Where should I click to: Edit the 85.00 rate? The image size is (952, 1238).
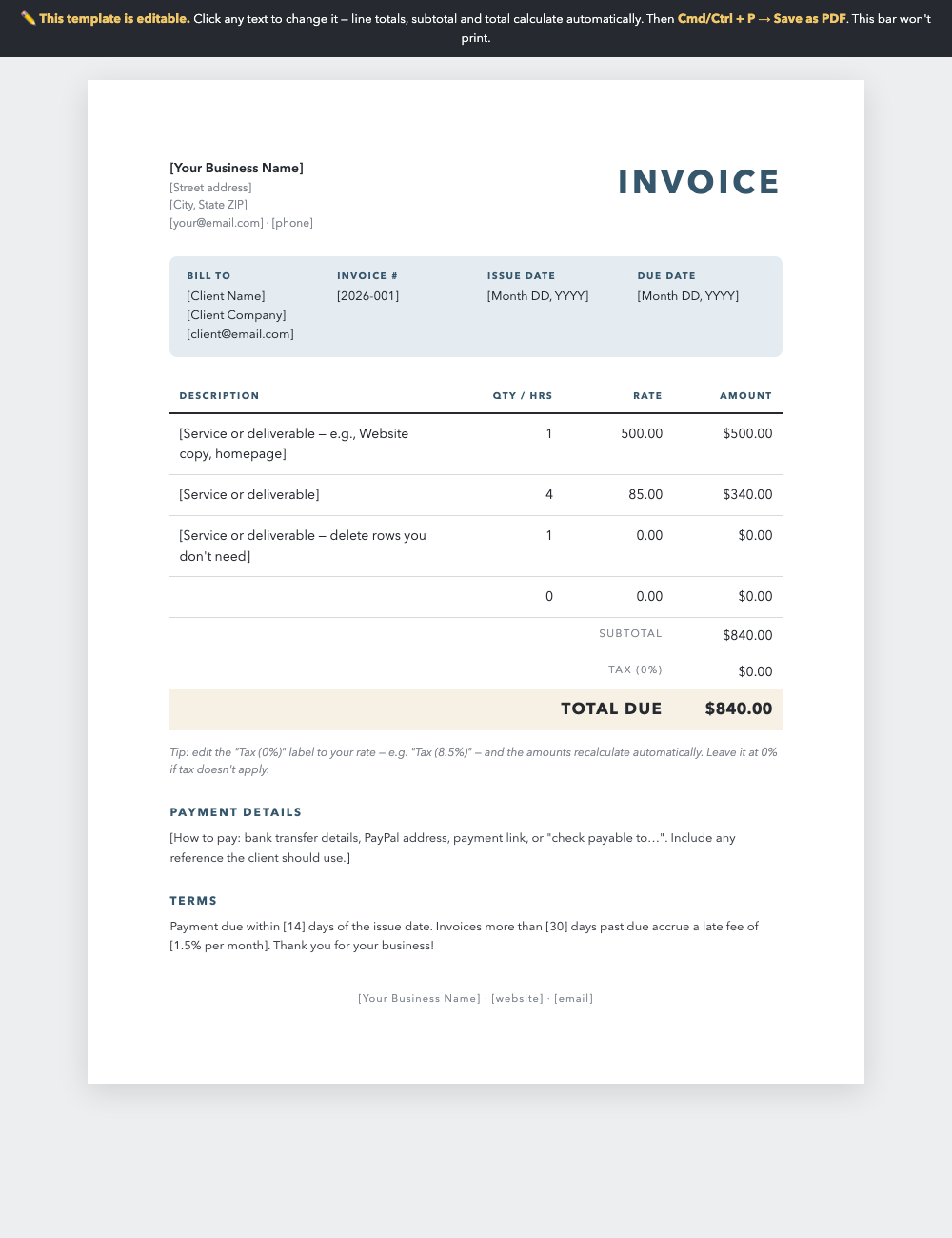point(645,495)
